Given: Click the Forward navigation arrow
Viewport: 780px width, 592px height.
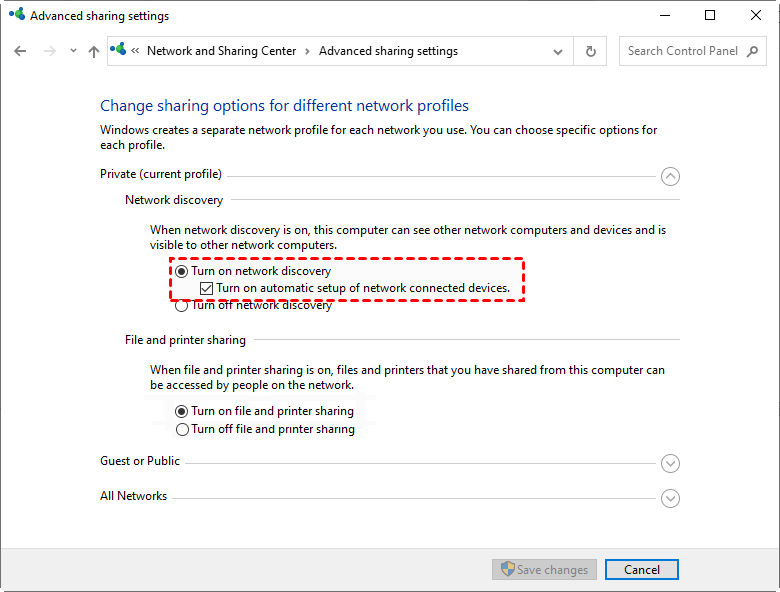Looking at the screenshot, I should coord(49,51).
